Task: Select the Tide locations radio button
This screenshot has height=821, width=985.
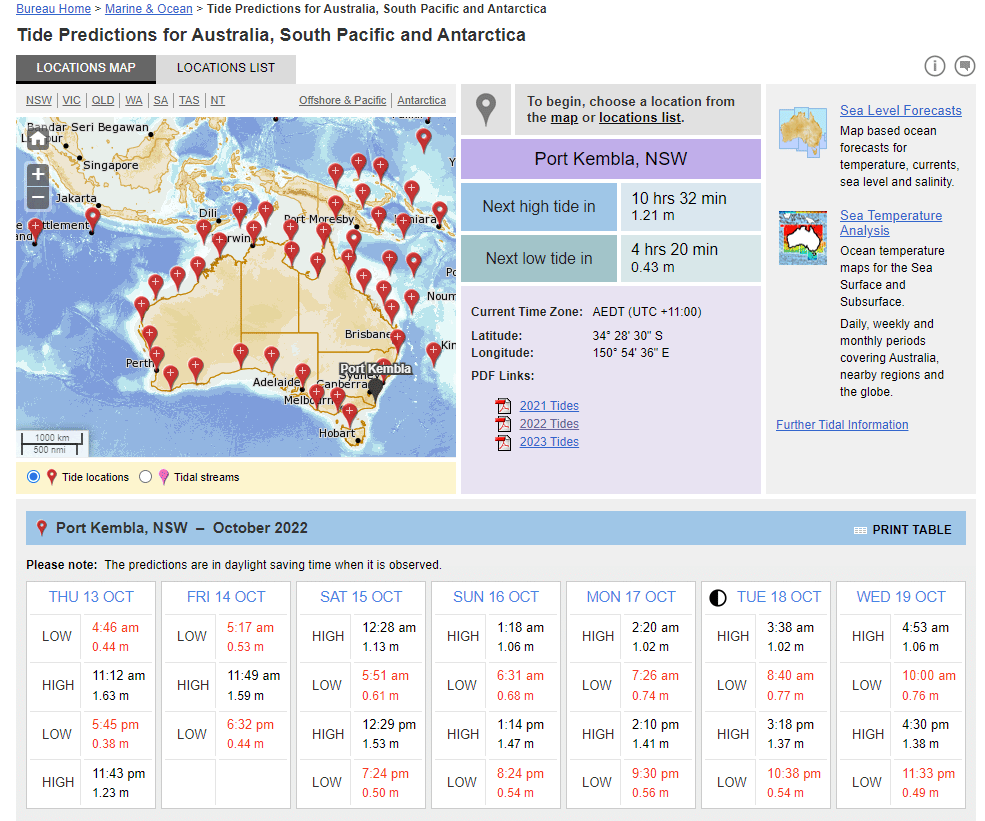Action: click(x=33, y=477)
